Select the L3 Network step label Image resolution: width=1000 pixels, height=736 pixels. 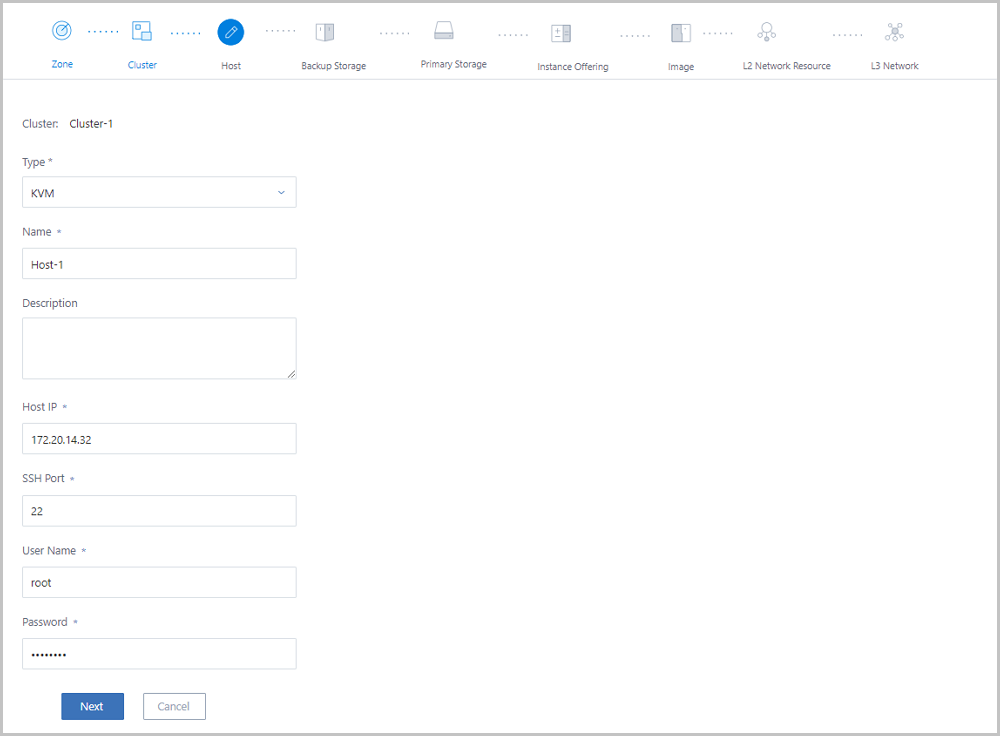(895, 66)
